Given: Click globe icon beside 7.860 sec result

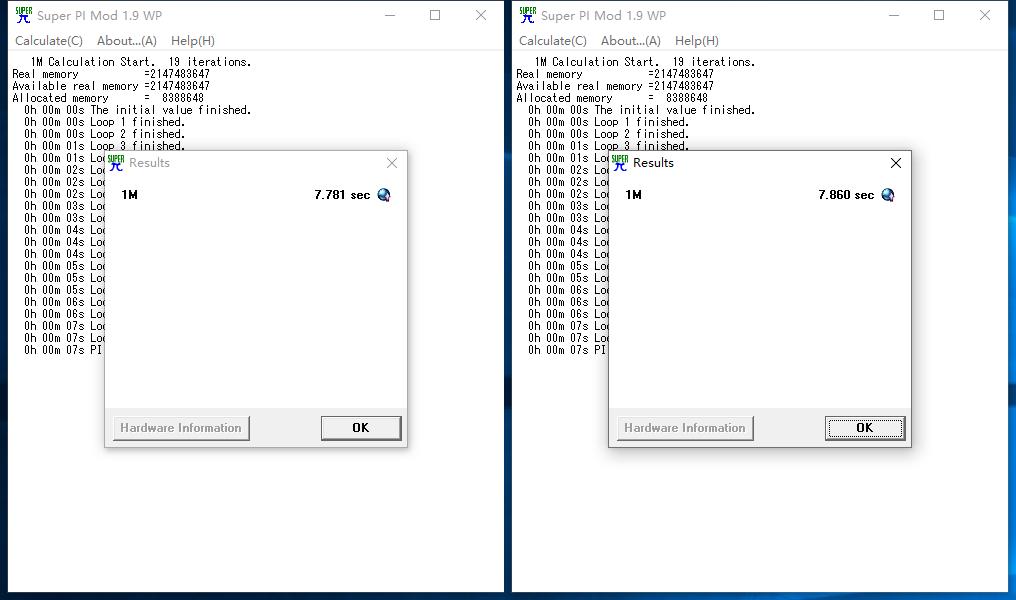Looking at the screenshot, I should [x=888, y=195].
